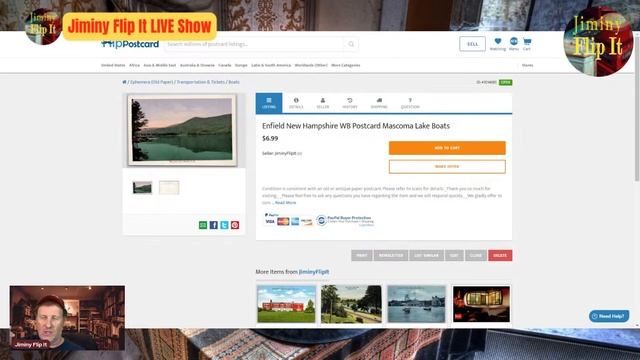This screenshot has height=360, width=640.
Task: Click the green OPEN status badge
Action: [x=505, y=82]
